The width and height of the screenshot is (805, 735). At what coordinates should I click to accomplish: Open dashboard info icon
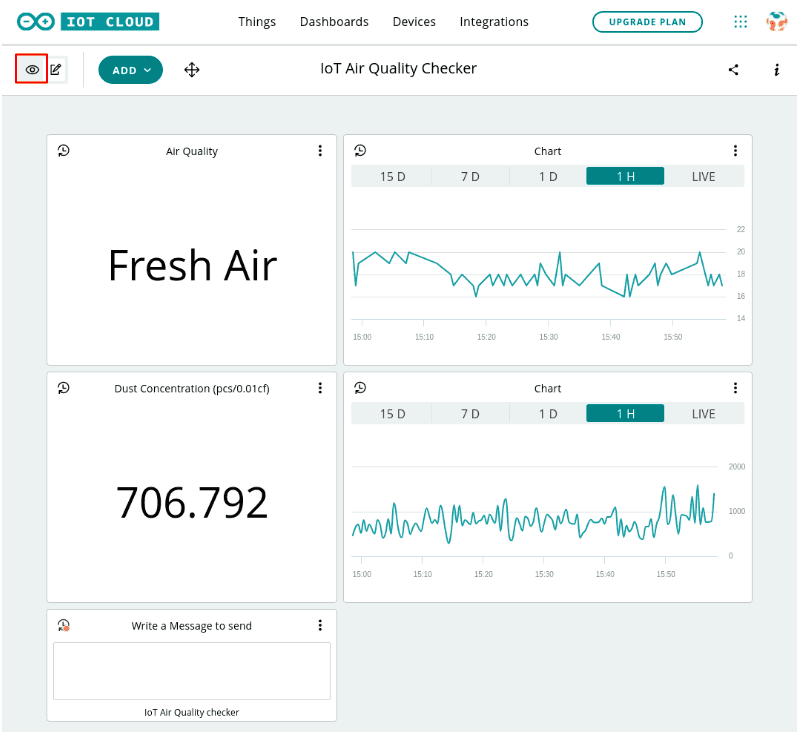777,70
